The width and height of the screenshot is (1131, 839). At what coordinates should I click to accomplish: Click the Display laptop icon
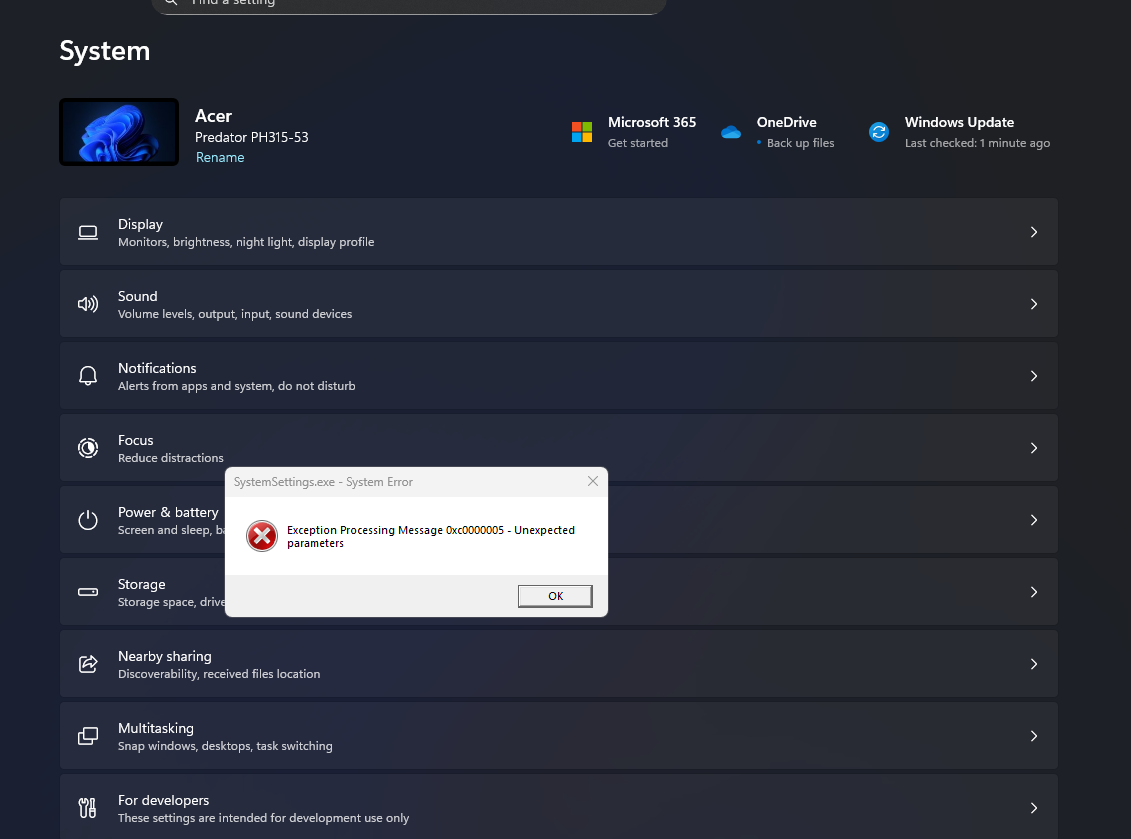[88, 232]
